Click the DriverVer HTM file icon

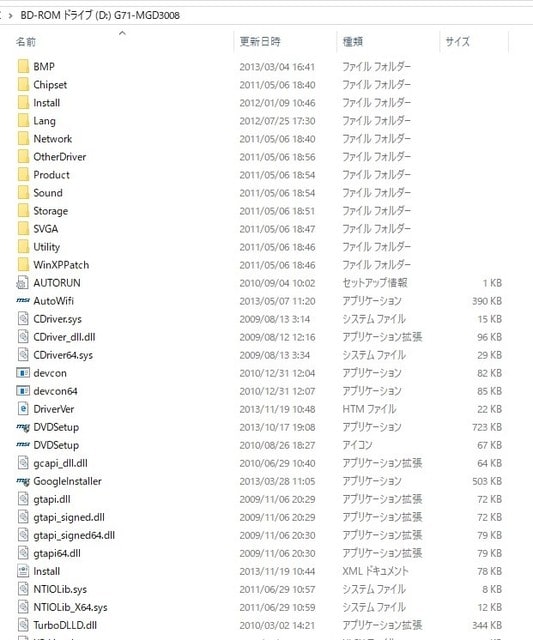[23, 409]
